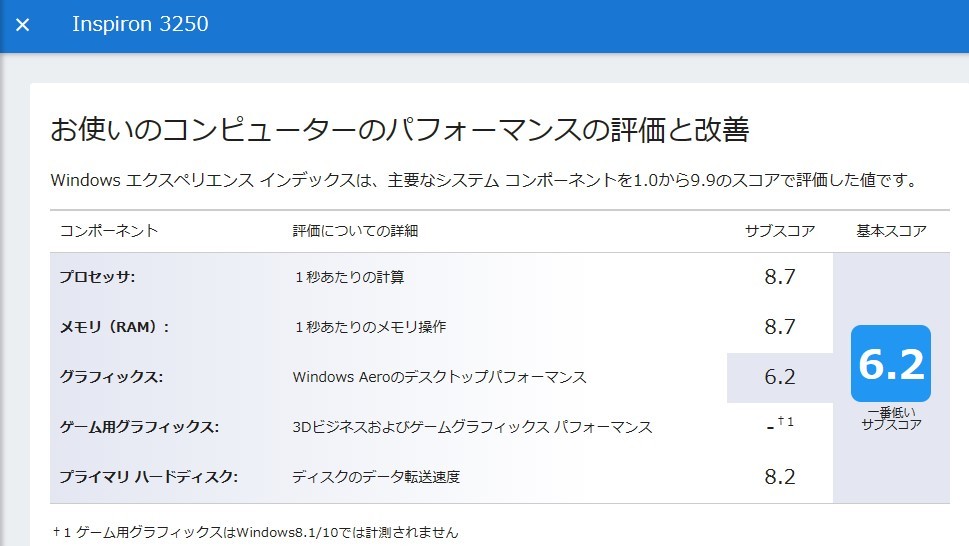
Task: Click the gaming graphics dash †1 subscore
Action: point(780,424)
